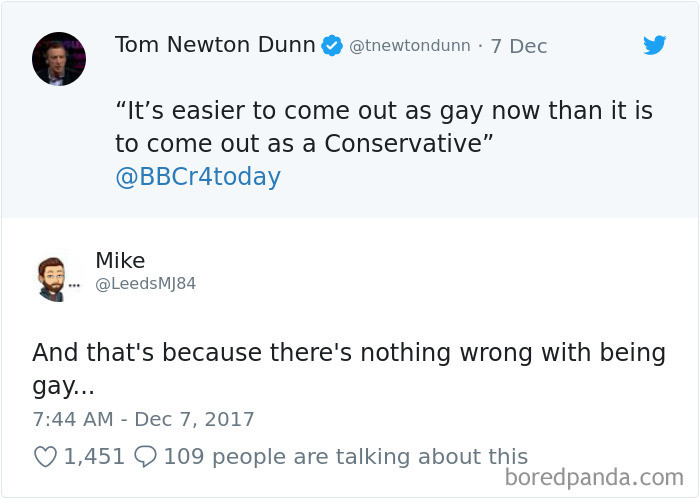This screenshot has height=499, width=700.
Task: Open replies via speech bubble icon
Action: coord(144,457)
